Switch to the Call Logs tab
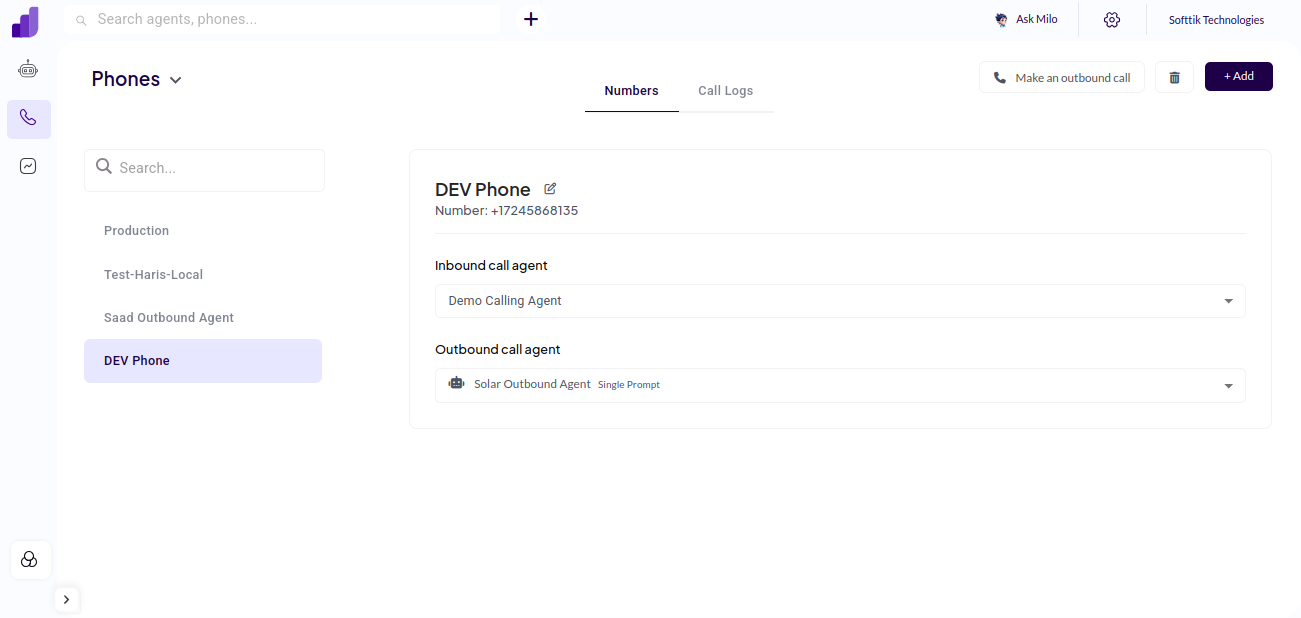The width and height of the screenshot is (1301, 618). (x=726, y=91)
